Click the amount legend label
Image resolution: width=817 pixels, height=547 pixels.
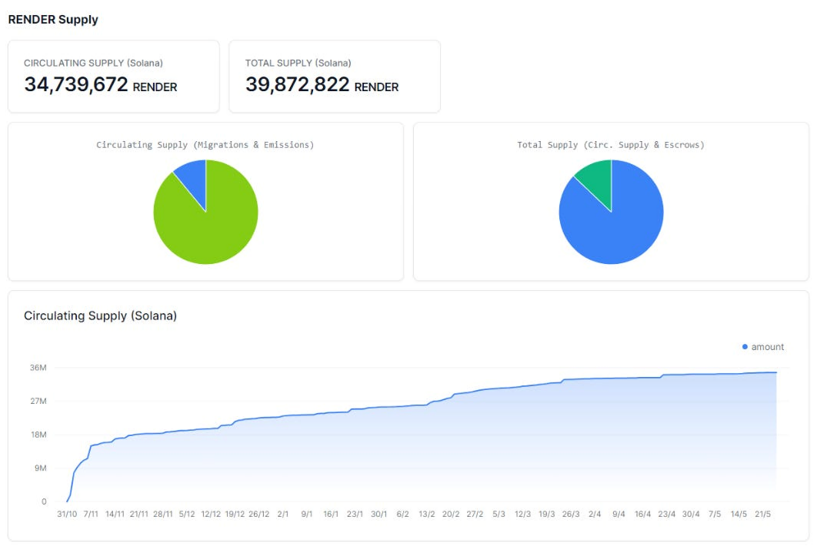[x=768, y=347]
